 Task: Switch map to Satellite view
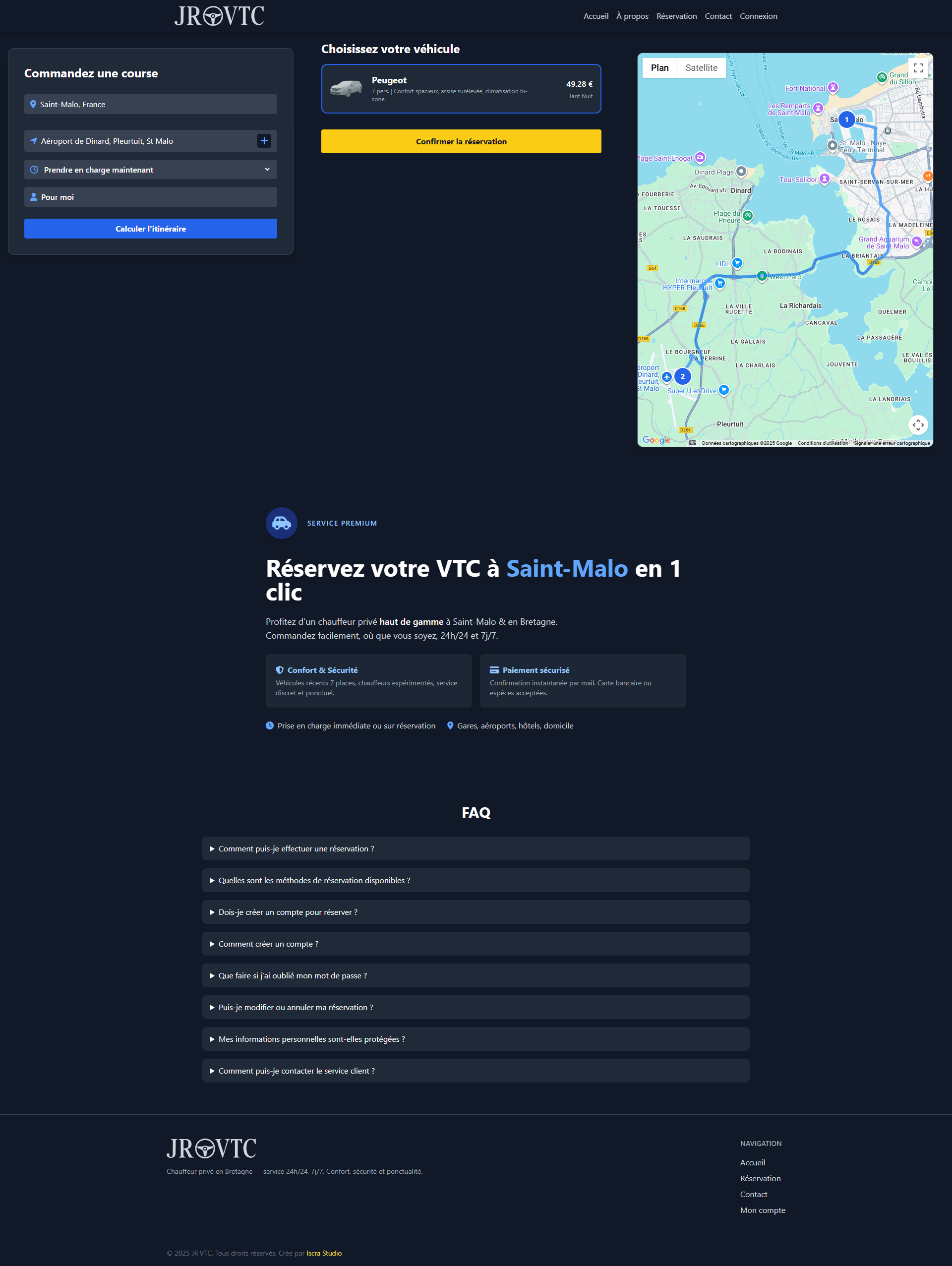point(701,68)
